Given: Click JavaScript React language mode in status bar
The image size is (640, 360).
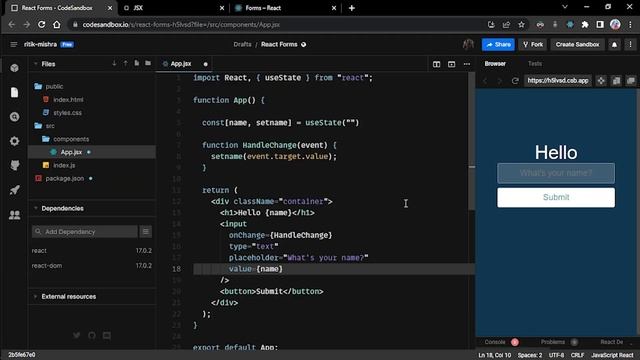Looking at the screenshot, I should 612,355.
